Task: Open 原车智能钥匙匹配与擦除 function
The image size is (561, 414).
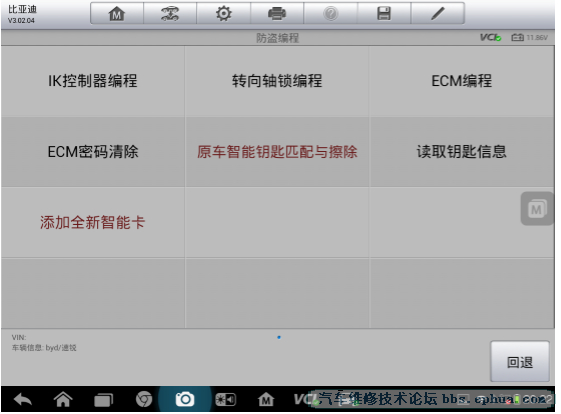Action: 277,152
